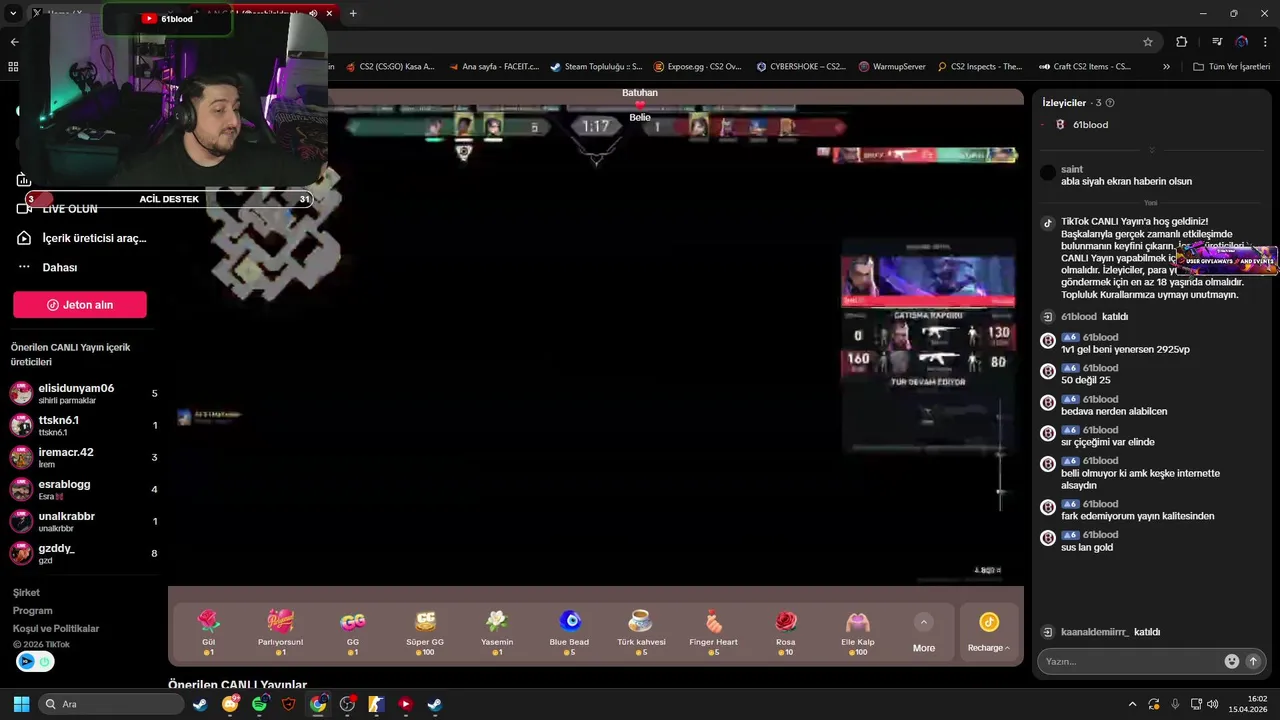Open İzleyiciler info help icon

pos(1110,103)
